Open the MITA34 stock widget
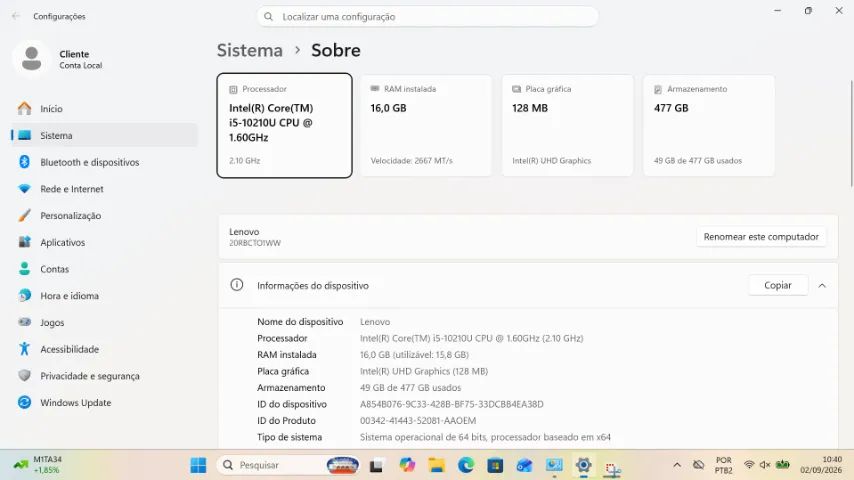854x480 pixels. [38, 464]
